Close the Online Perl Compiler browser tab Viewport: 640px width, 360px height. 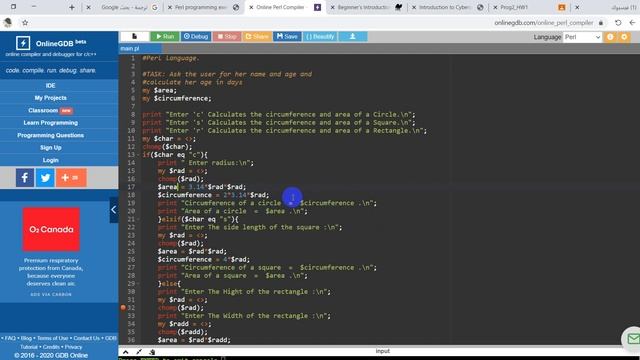tap(251, 7)
